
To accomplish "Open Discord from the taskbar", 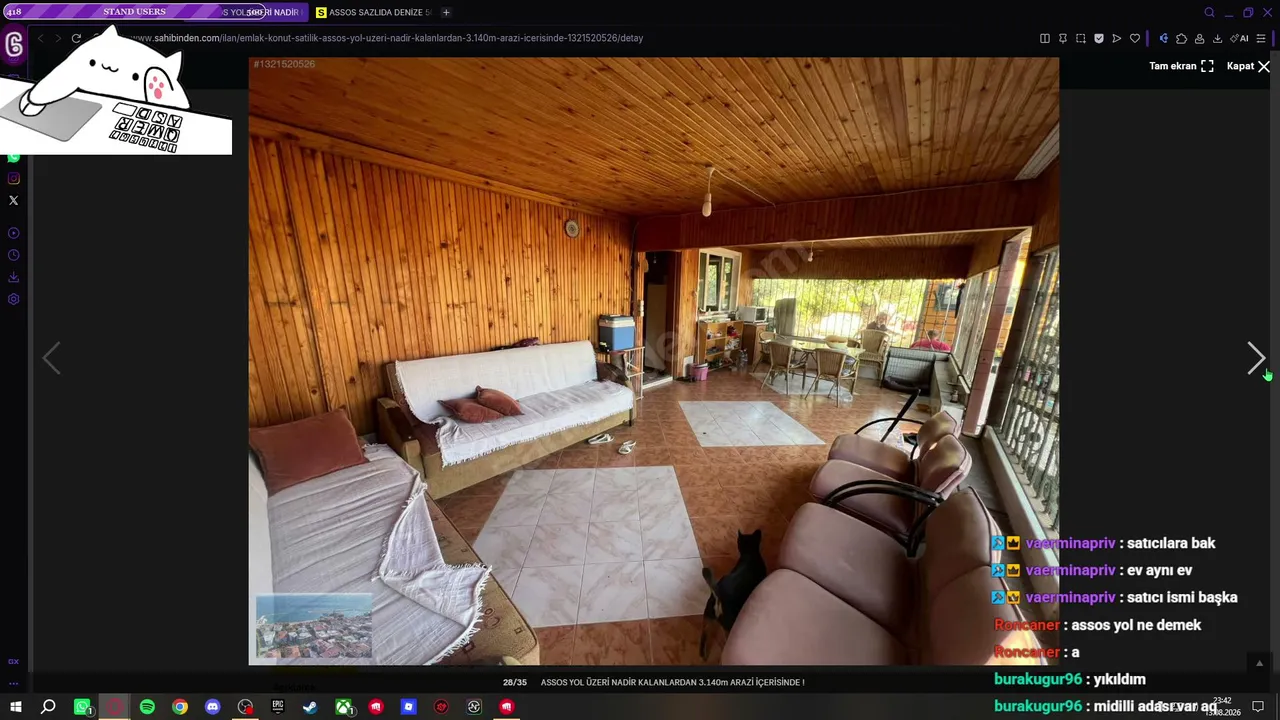I will [x=212, y=707].
